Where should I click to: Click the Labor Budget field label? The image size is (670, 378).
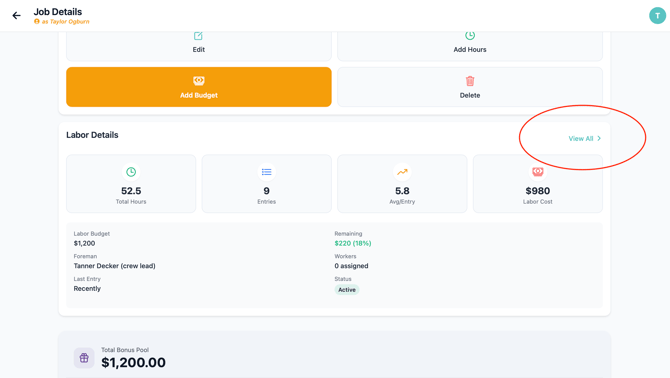click(91, 234)
